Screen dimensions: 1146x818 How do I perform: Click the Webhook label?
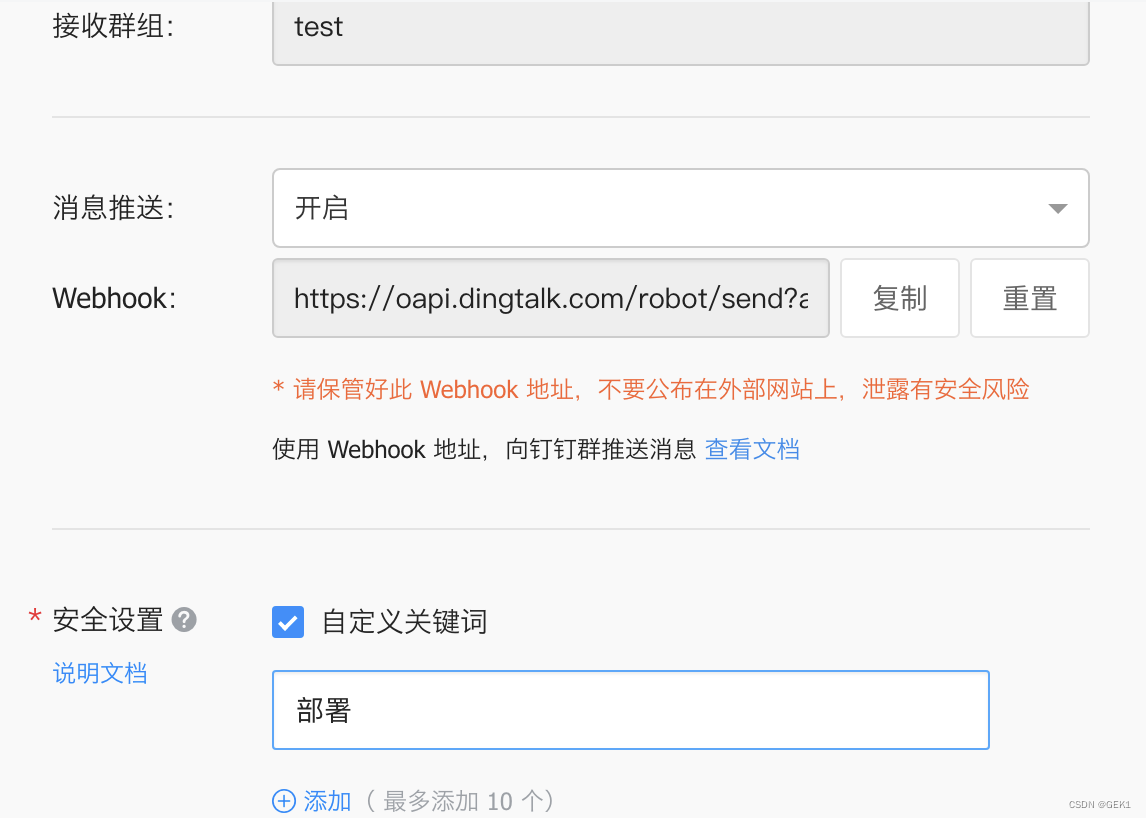click(114, 298)
